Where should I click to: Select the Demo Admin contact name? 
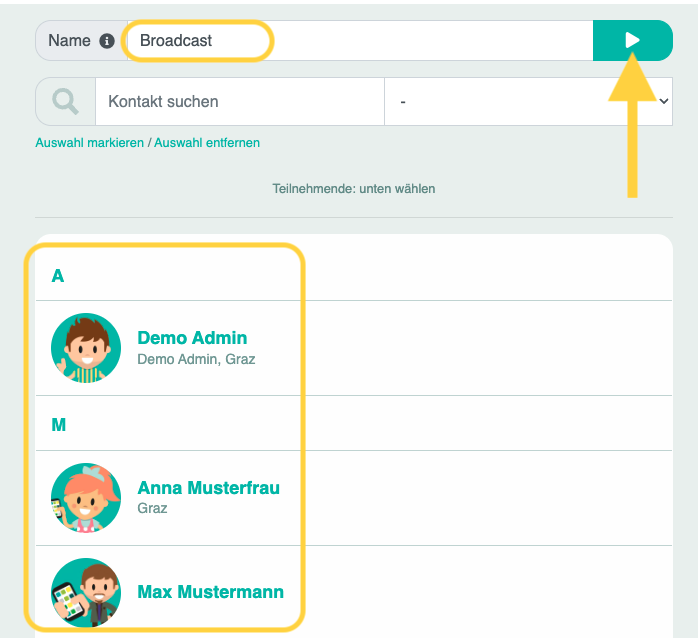coord(192,338)
